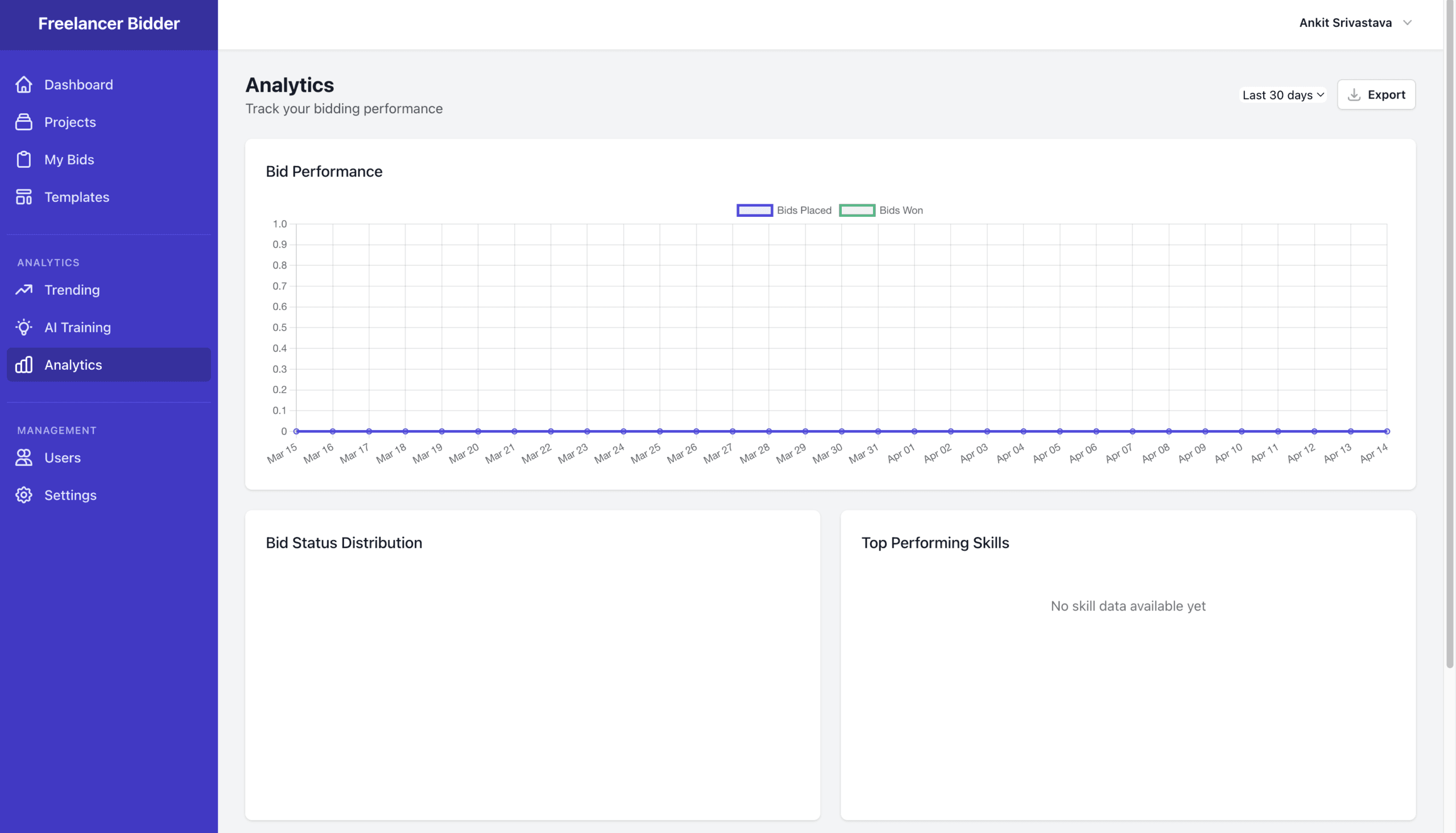This screenshot has height=833, width=1456.
Task: Click the Analytics bar chart icon
Action: point(23,365)
